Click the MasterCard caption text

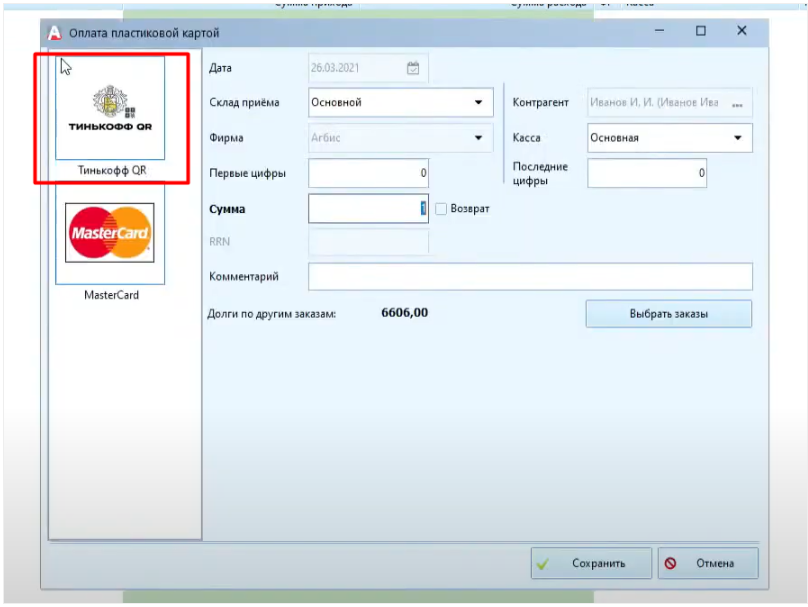(111, 295)
